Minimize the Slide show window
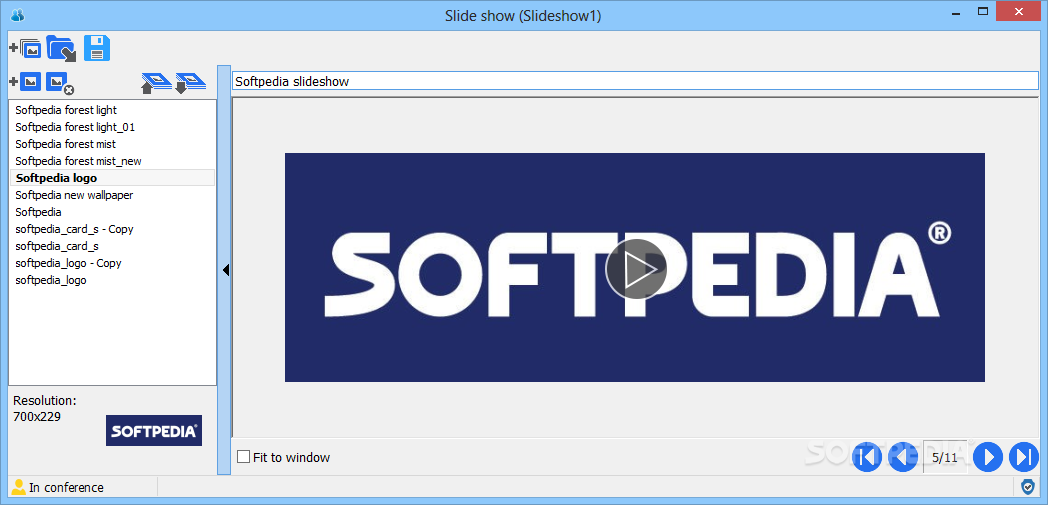1048x505 pixels. point(954,11)
